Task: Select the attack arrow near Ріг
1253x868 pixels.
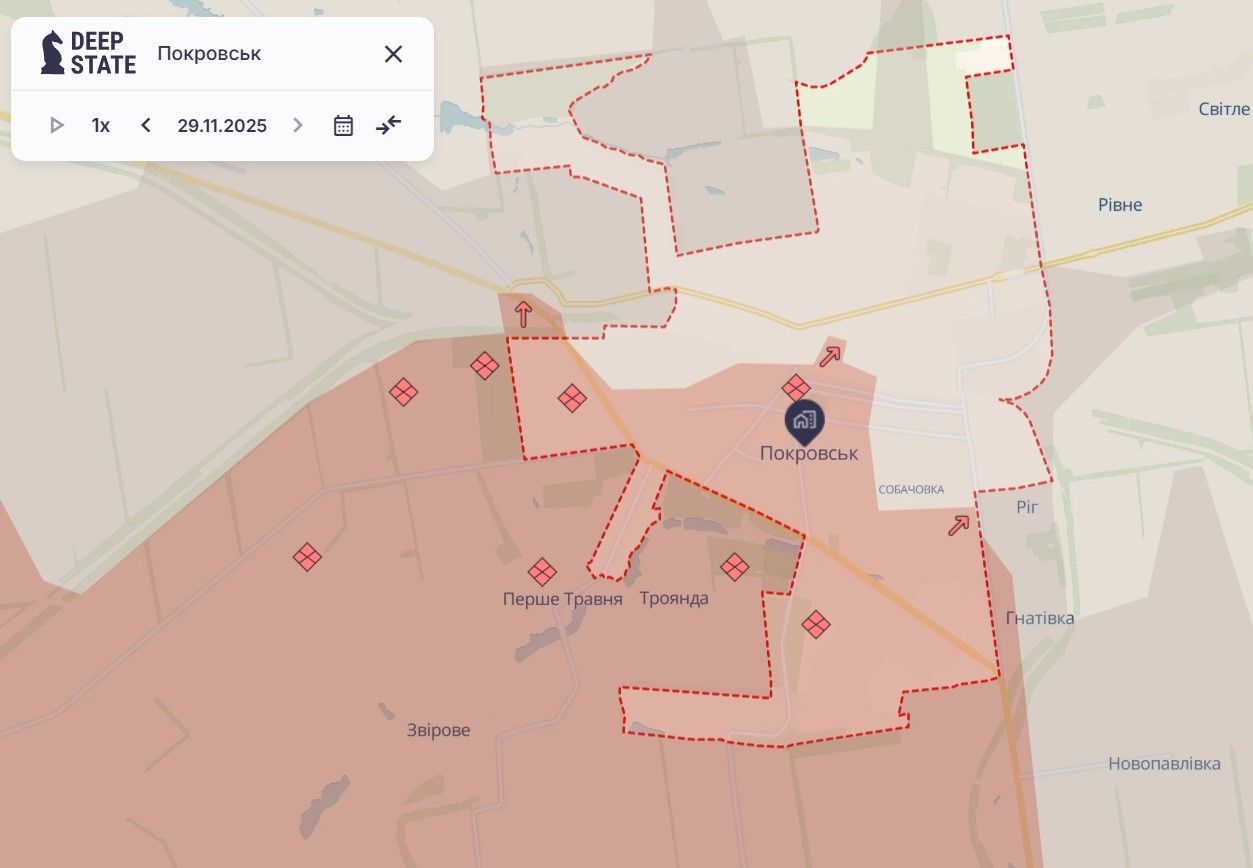Action: tap(958, 525)
